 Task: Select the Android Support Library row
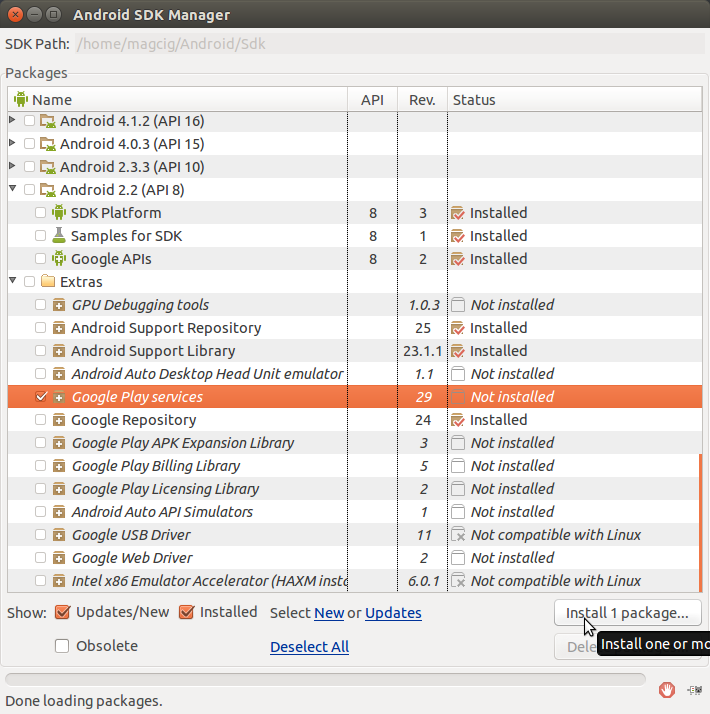click(x=353, y=351)
